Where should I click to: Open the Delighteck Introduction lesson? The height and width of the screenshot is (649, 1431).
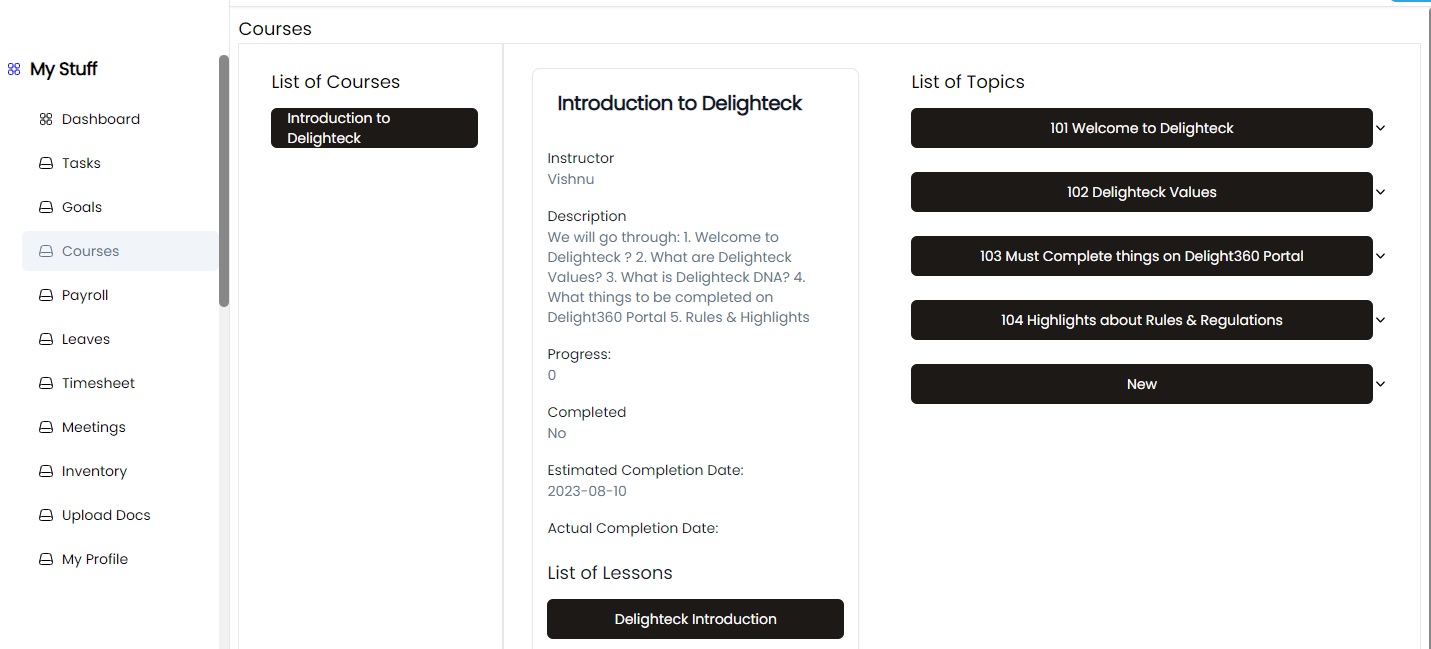click(695, 619)
